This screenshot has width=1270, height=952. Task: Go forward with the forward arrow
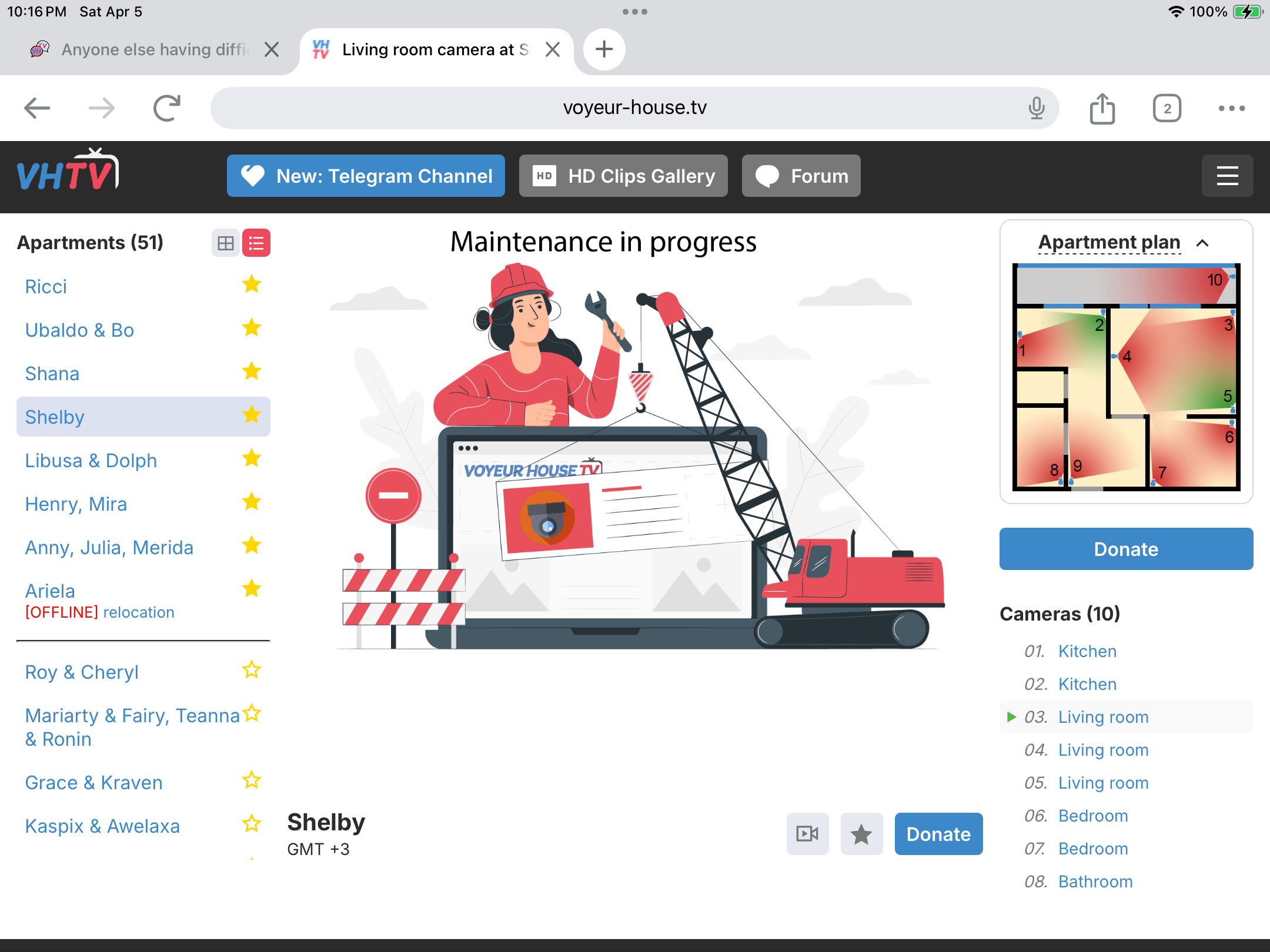(x=102, y=108)
